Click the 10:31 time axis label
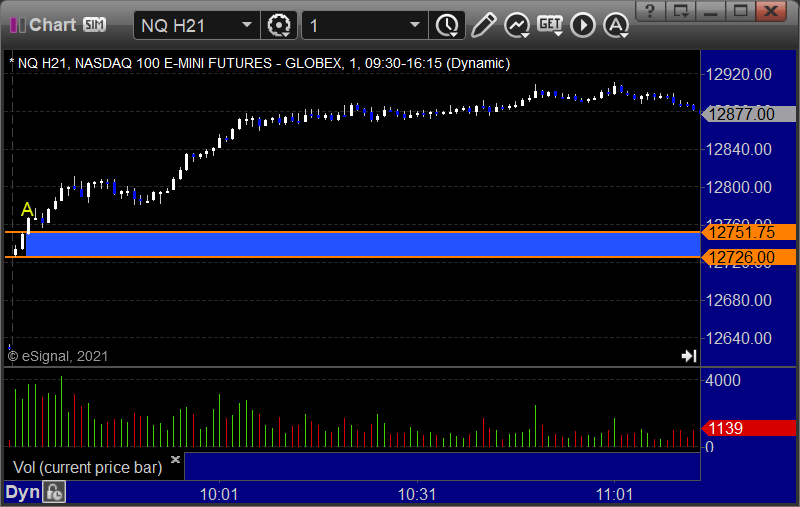The image size is (800, 507). [x=417, y=494]
